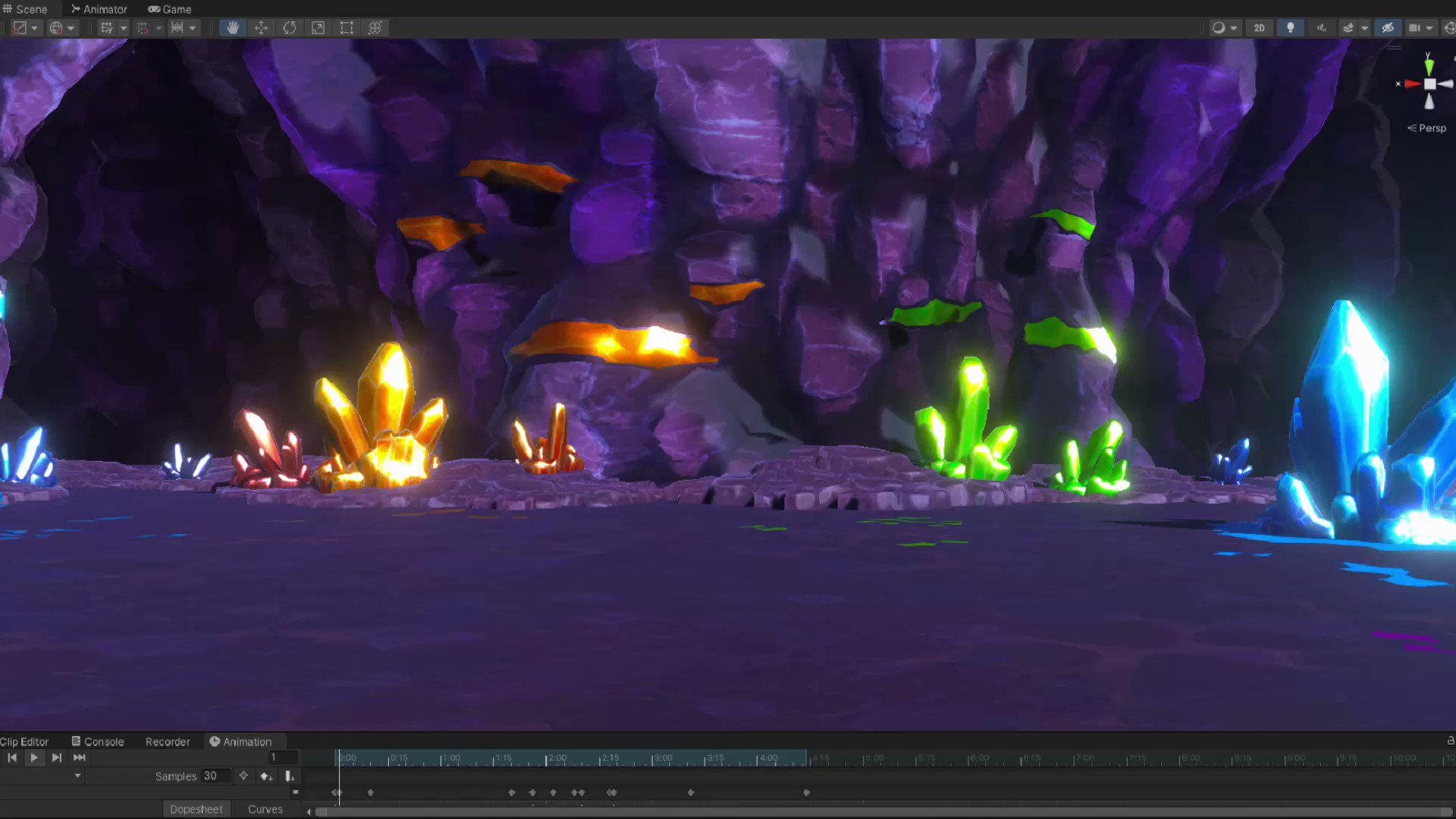Switch to the Game tab
The width and height of the screenshot is (1456, 819).
pos(170,9)
